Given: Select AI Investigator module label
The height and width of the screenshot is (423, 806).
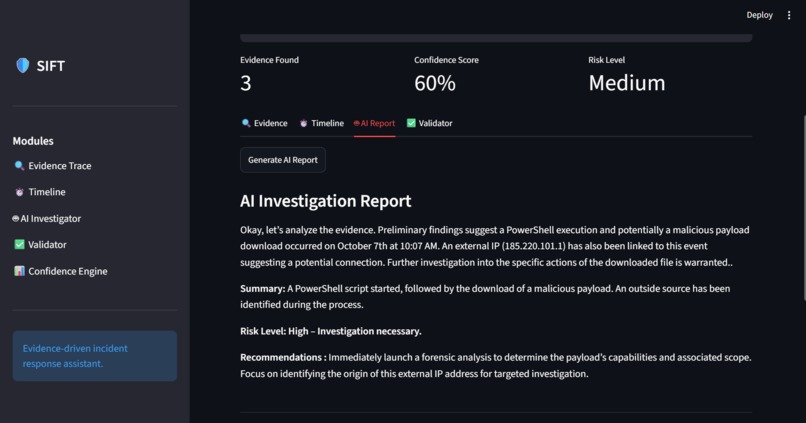Looking at the screenshot, I should (x=50, y=218).
